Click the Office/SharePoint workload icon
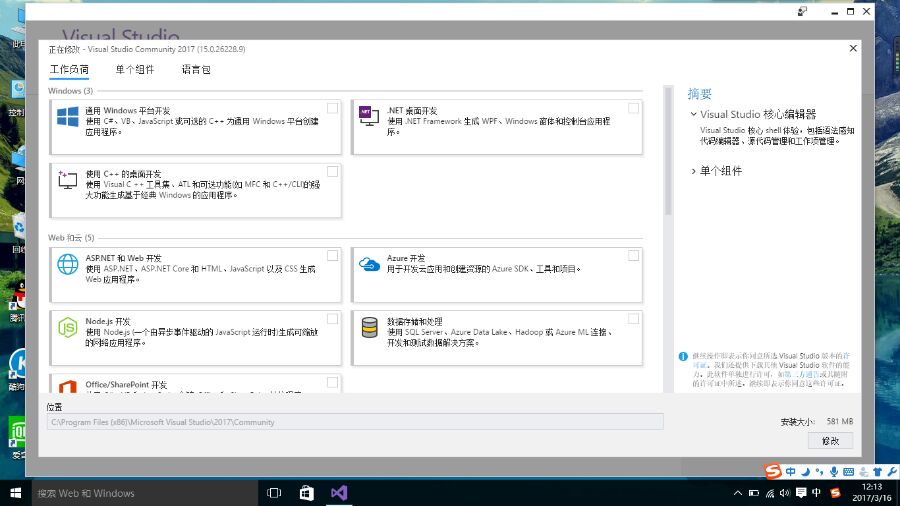This screenshot has width=900, height=506. coord(68,387)
